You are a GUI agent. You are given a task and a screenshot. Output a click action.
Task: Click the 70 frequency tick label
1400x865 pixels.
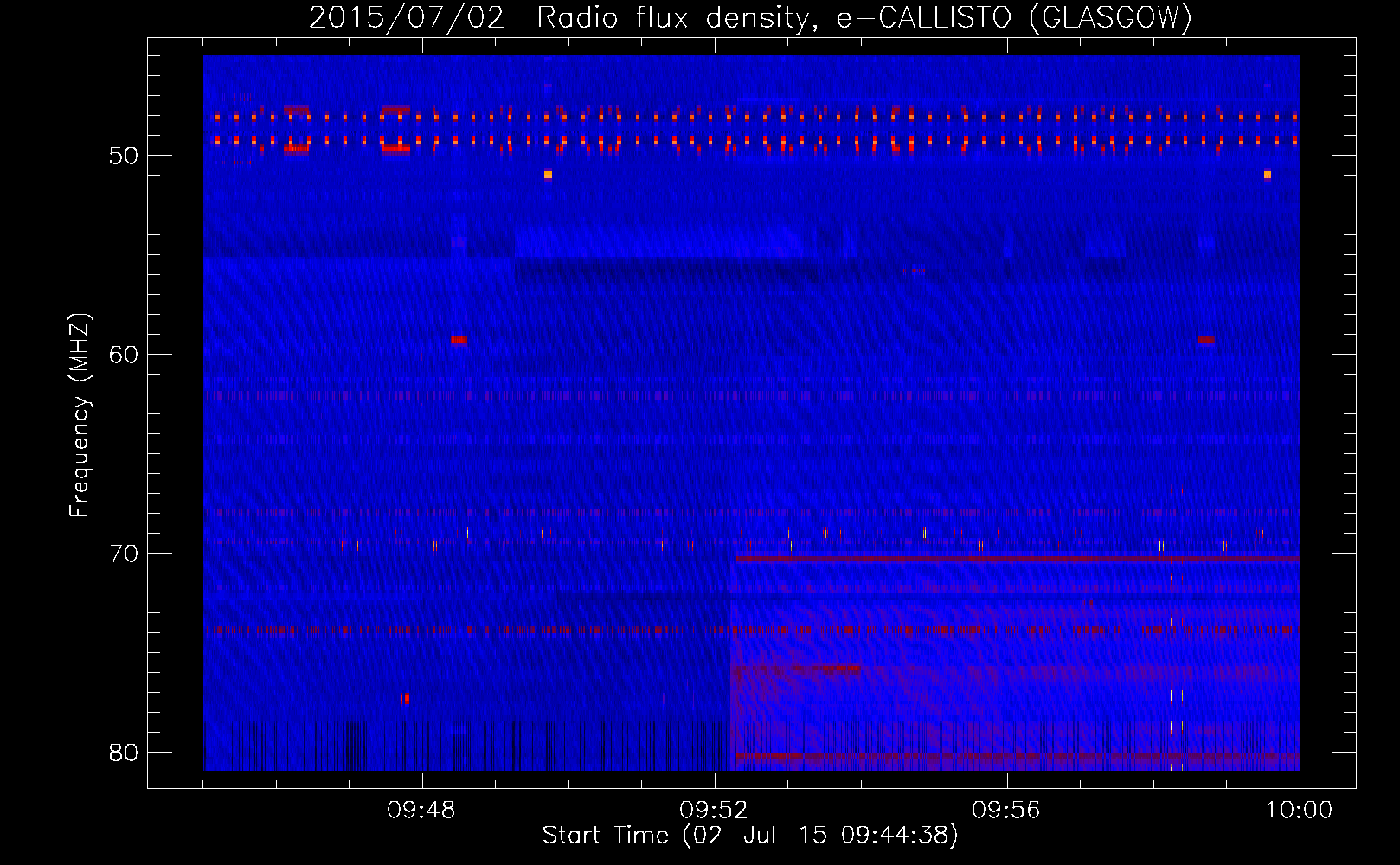tap(124, 554)
